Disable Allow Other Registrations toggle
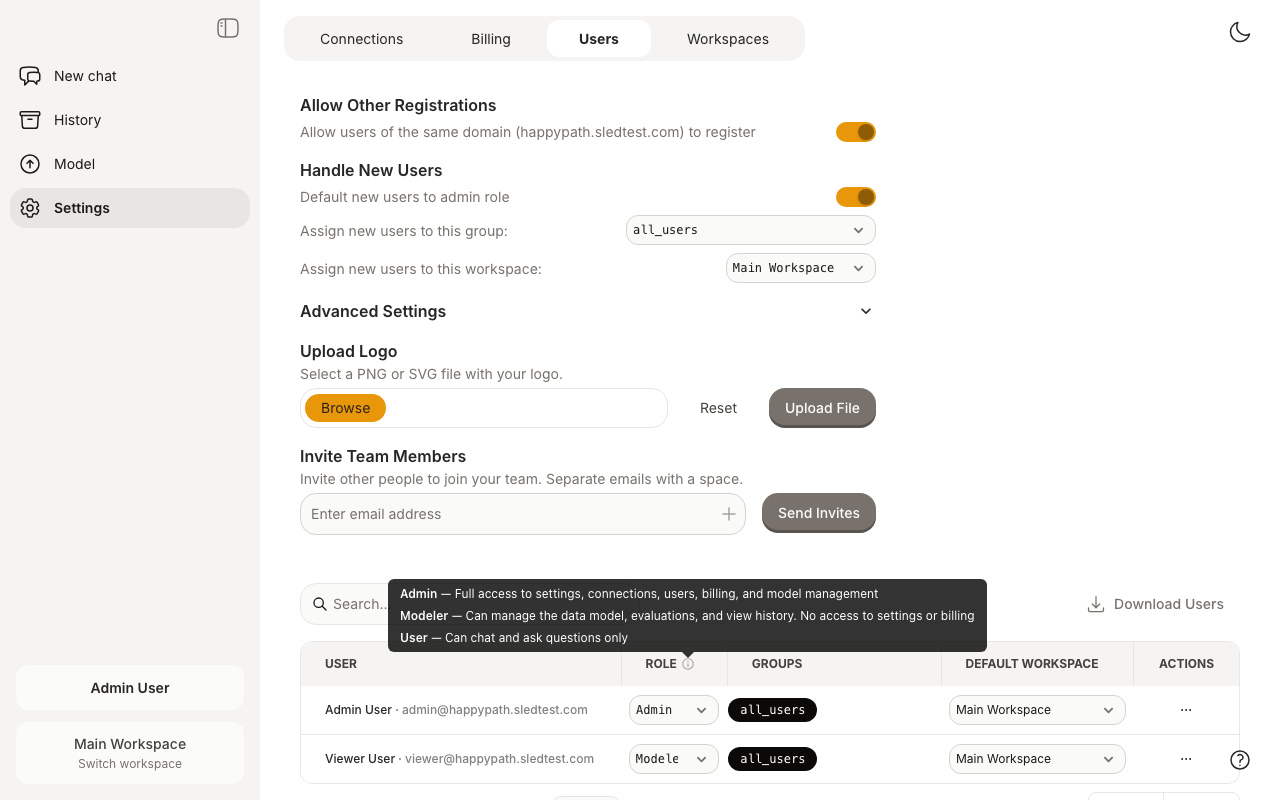Viewport: 1280px width, 800px height. tap(855, 132)
